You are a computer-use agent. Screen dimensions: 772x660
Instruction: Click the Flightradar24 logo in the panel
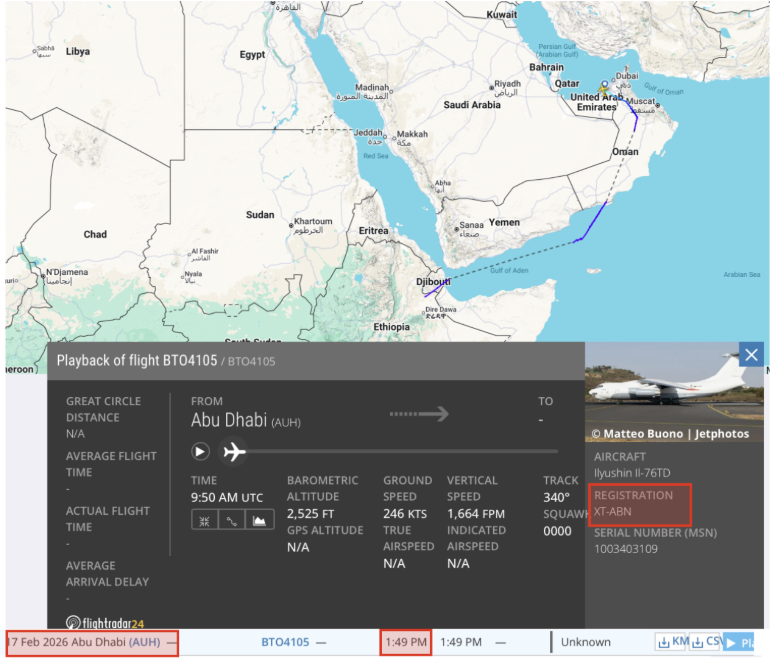pyautogui.click(x=105, y=623)
